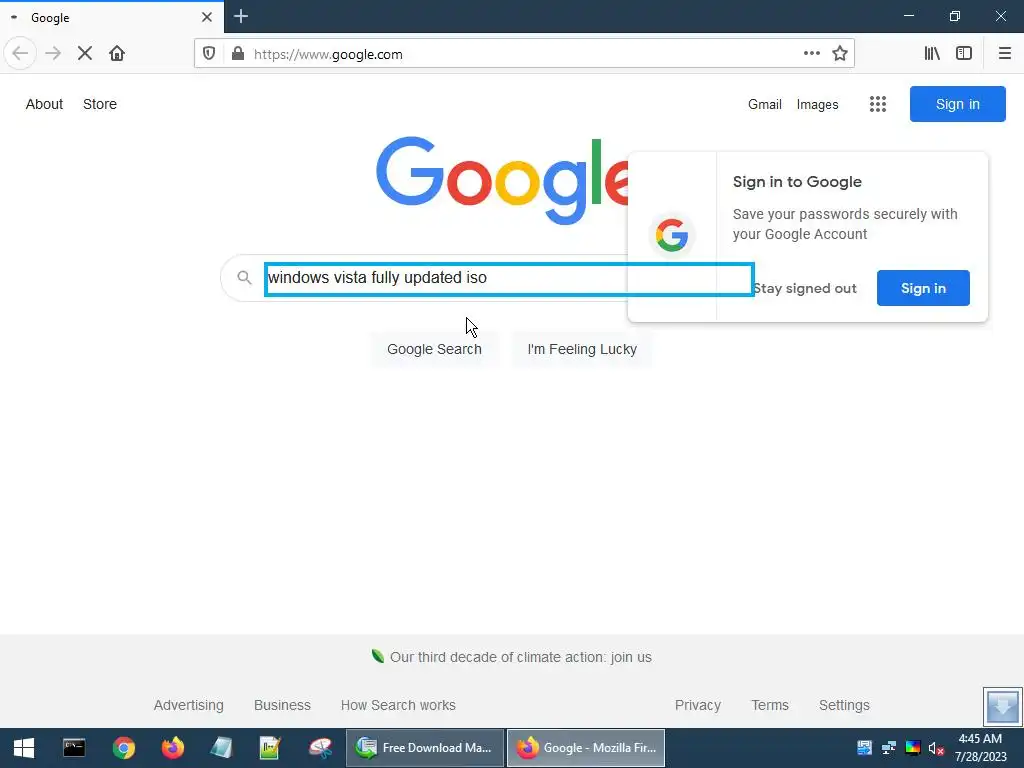Choose Stay signed out
Viewport: 1024px width, 768px height.
click(x=804, y=289)
